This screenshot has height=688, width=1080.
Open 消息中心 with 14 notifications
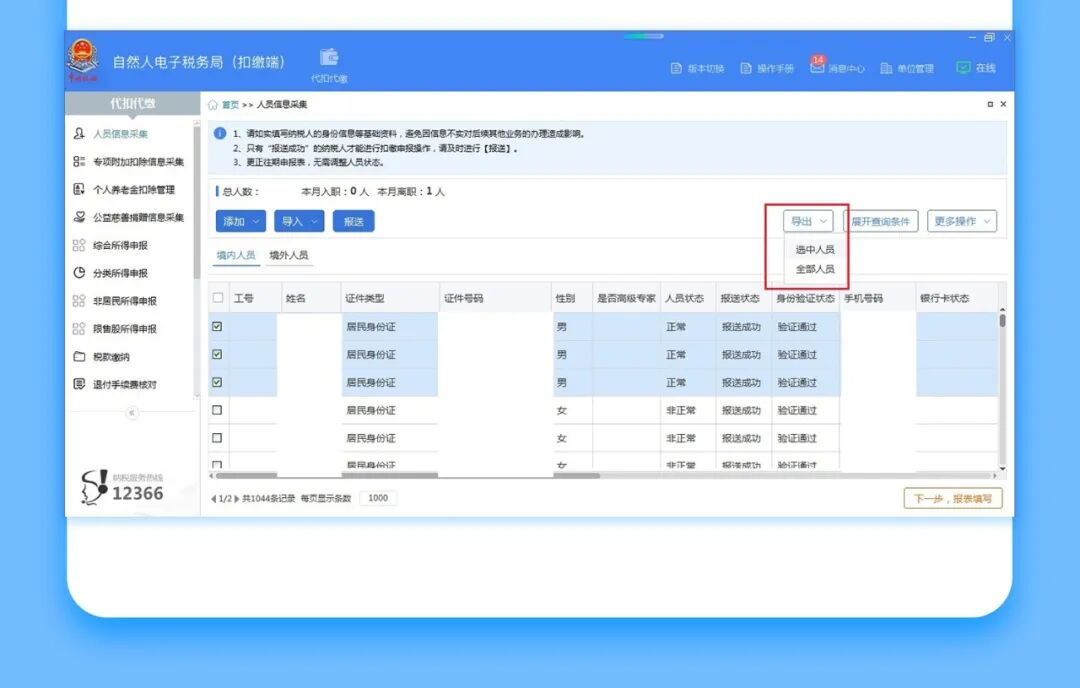click(x=817, y=66)
